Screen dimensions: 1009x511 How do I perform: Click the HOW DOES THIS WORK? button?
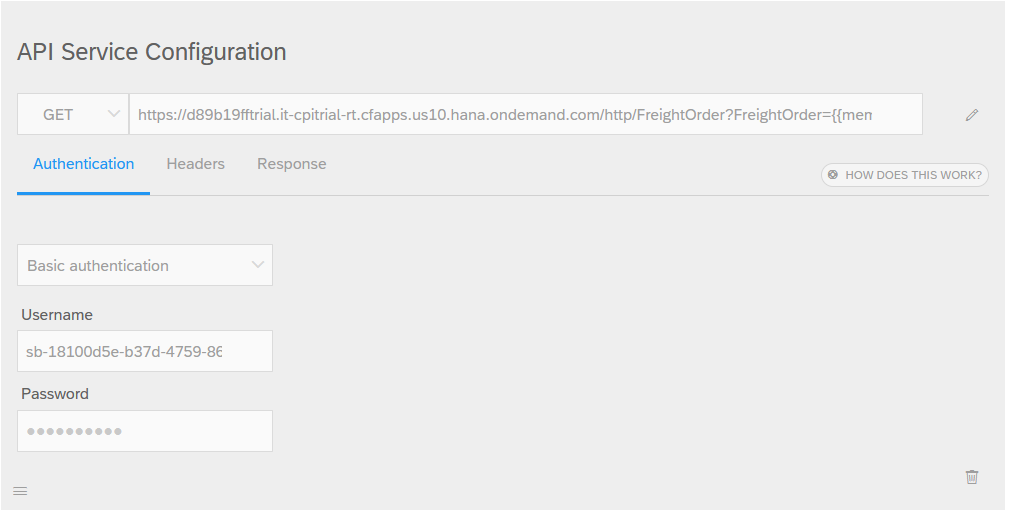[905, 175]
